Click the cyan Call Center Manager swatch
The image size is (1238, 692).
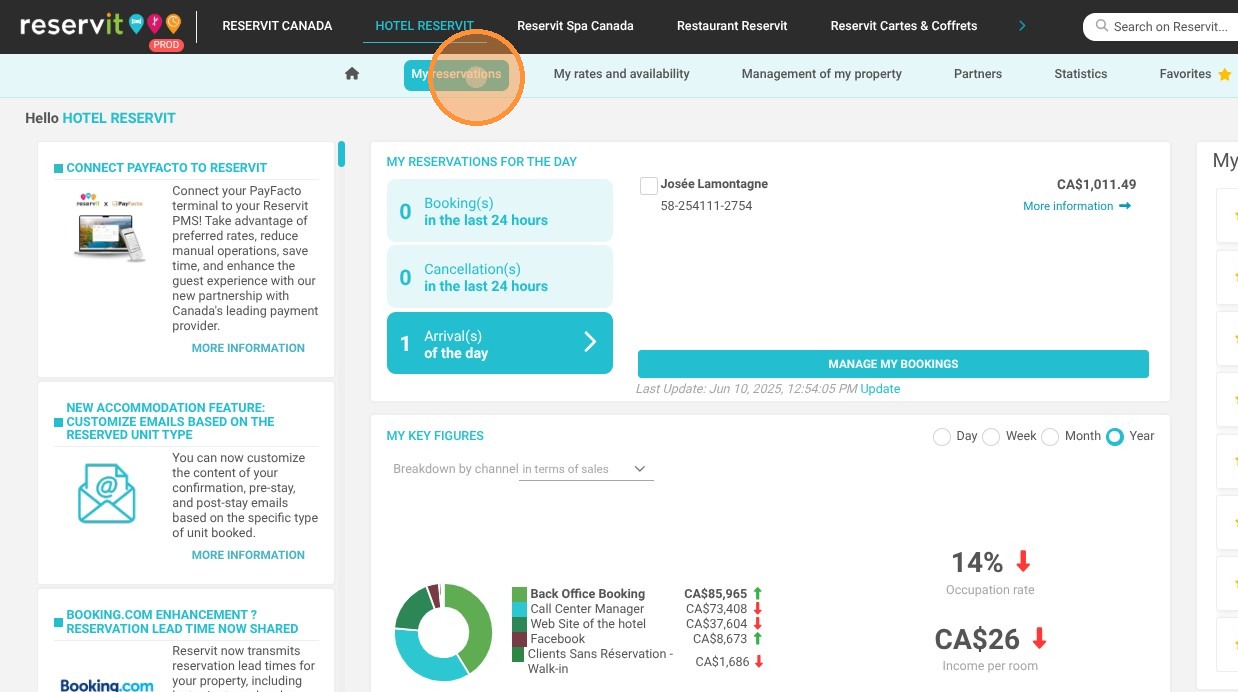click(519, 609)
